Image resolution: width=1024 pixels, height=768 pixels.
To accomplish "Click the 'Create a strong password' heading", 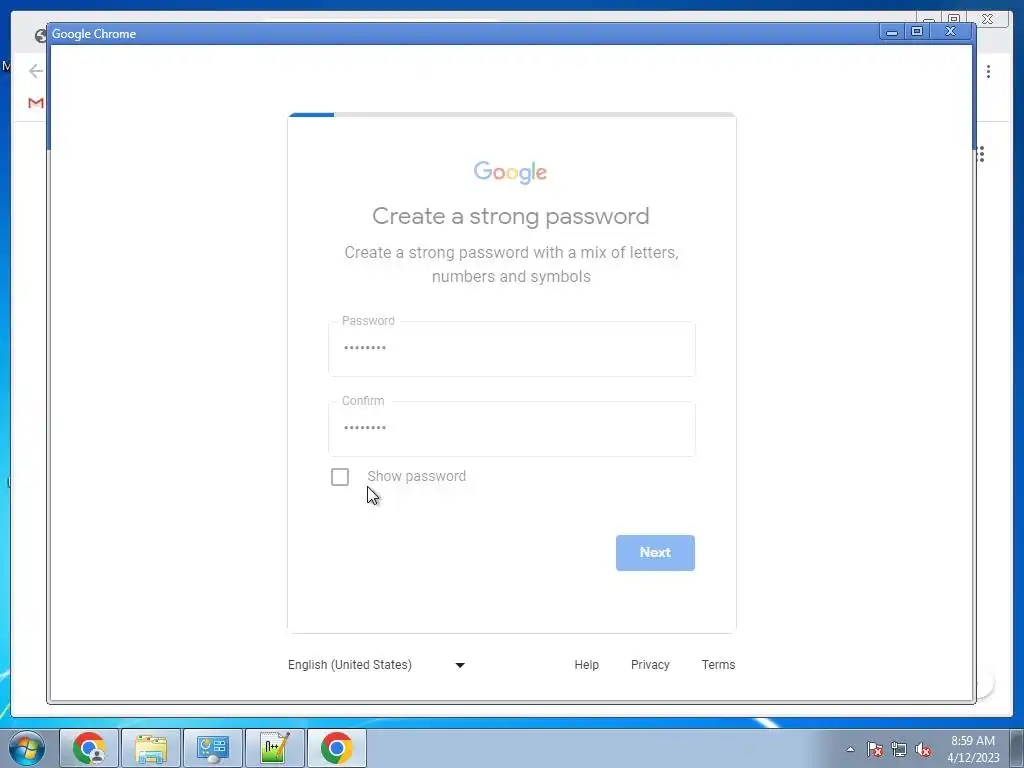I will [x=511, y=216].
